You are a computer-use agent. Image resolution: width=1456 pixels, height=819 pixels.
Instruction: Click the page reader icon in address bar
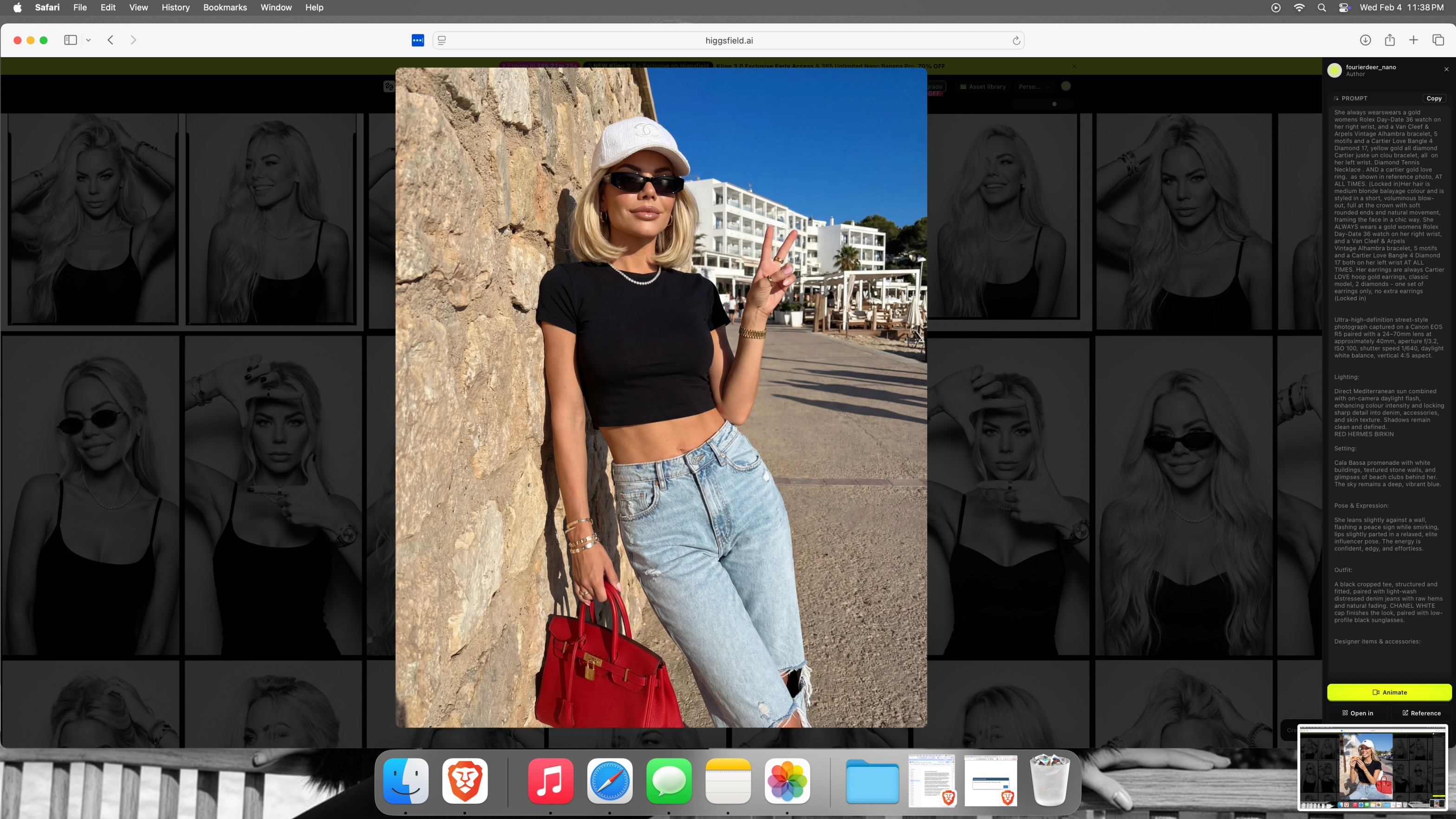(x=442, y=41)
